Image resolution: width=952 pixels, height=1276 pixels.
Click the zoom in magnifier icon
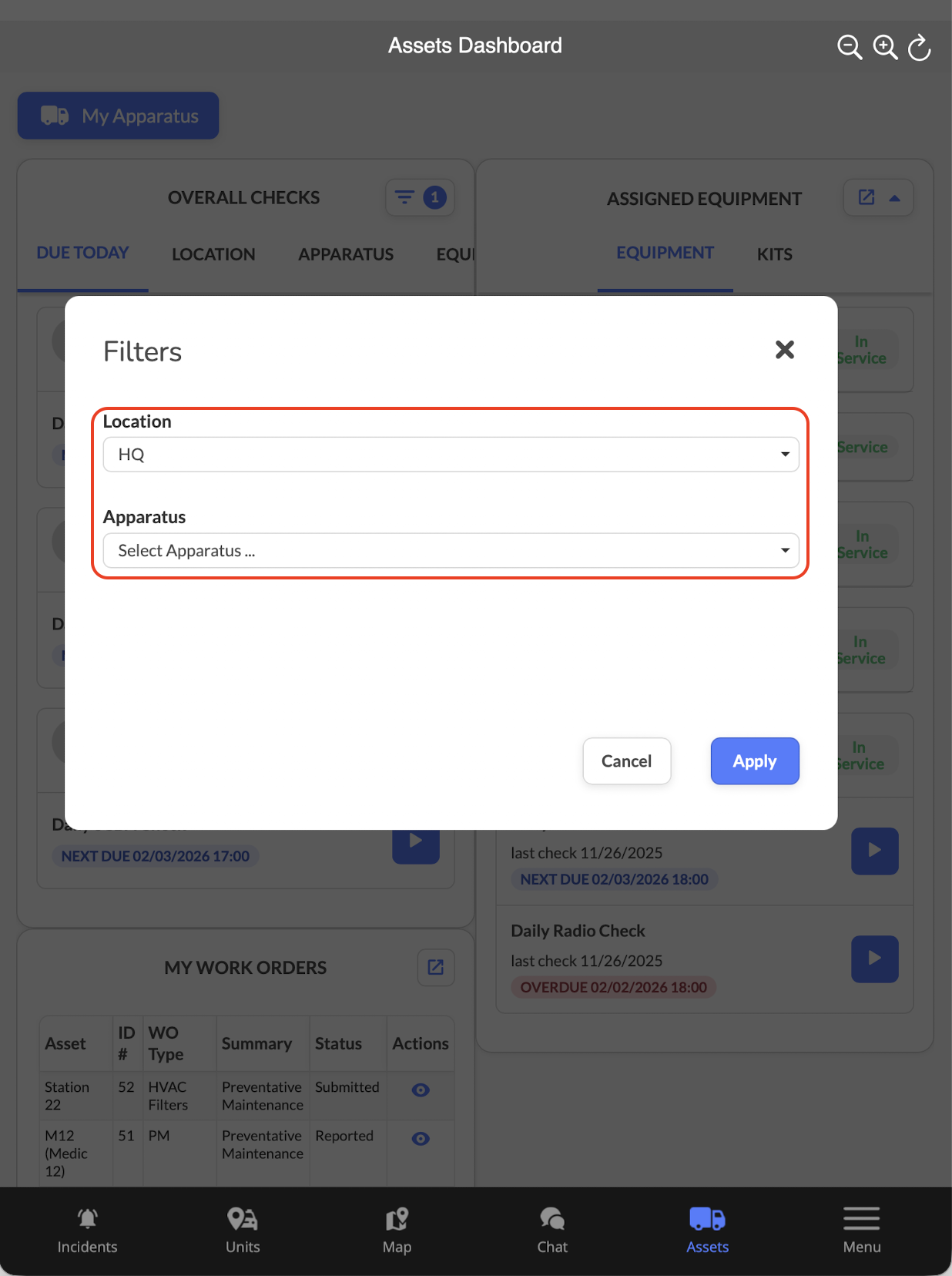point(885,47)
